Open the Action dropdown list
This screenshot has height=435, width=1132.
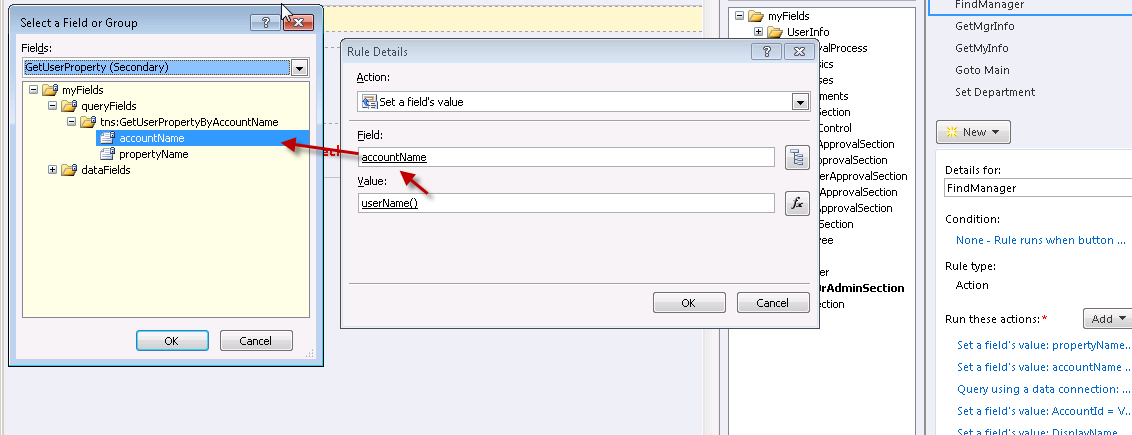[799, 102]
